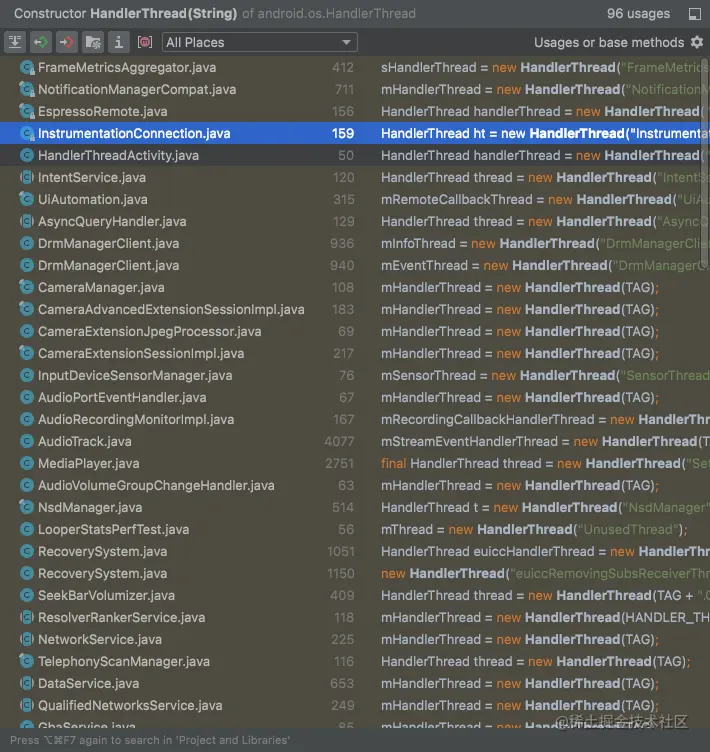This screenshot has width=710, height=752.
Task: Select the NotificationManagerCompat.java usage
Action: 355,90
